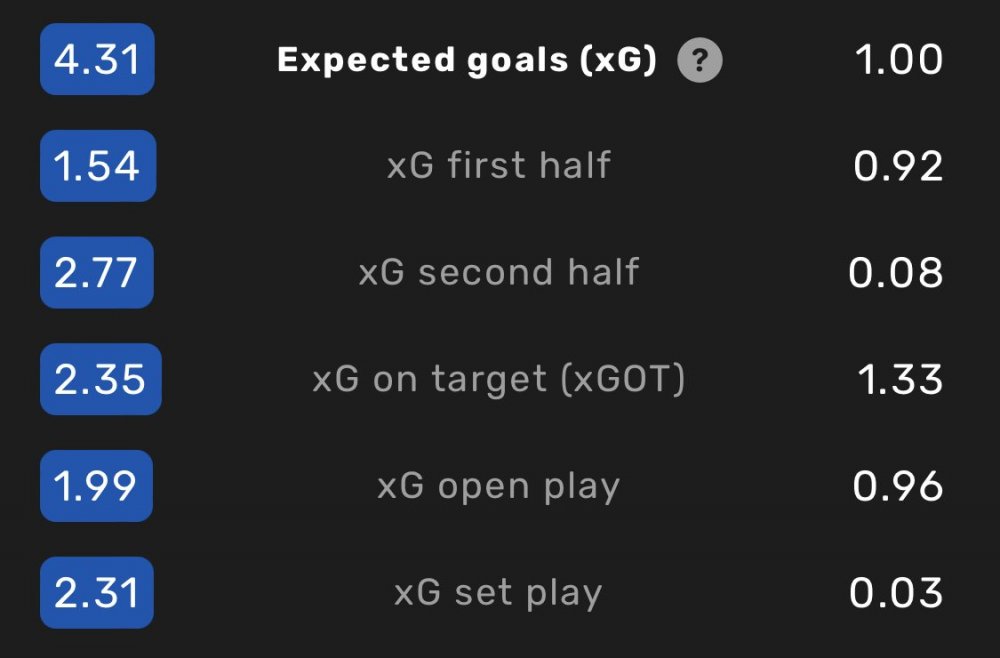This screenshot has height=658, width=1000.
Task: Click the away open play value 0.96
Action: [897, 486]
